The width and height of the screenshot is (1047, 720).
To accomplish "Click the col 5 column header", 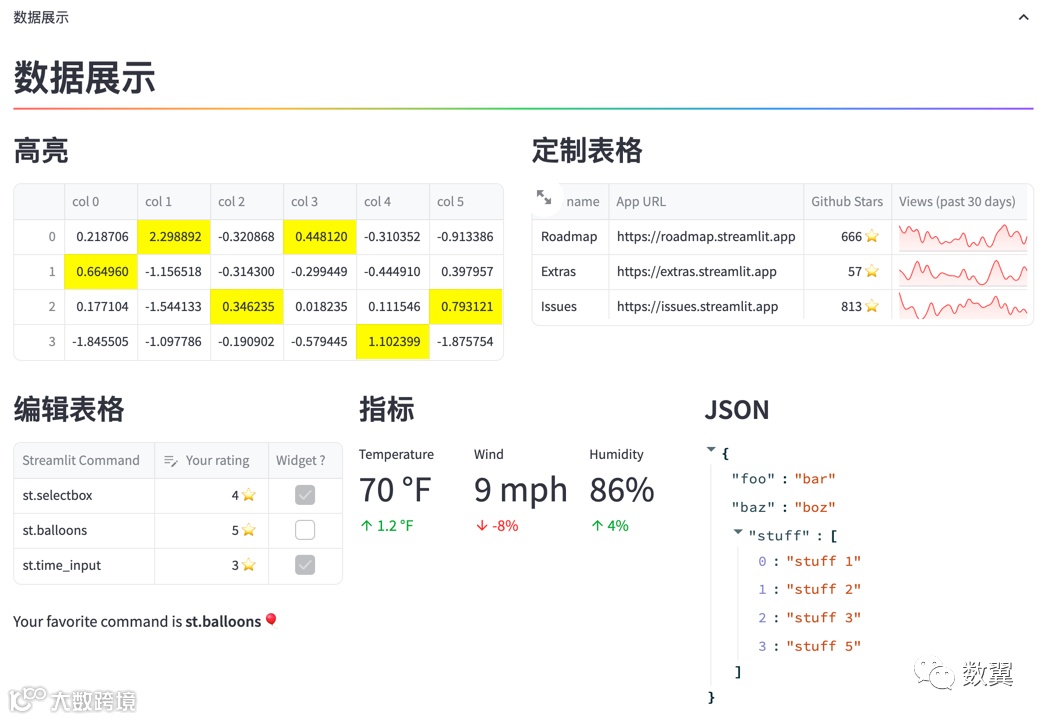I will (x=465, y=202).
